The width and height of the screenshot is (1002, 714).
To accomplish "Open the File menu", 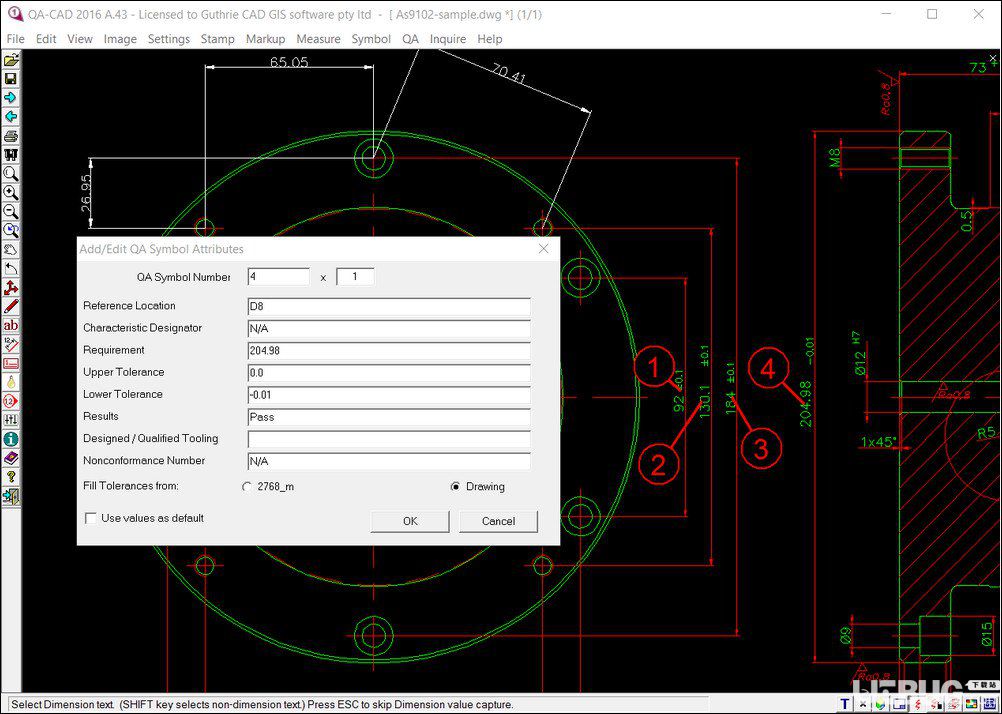I will click(x=15, y=39).
